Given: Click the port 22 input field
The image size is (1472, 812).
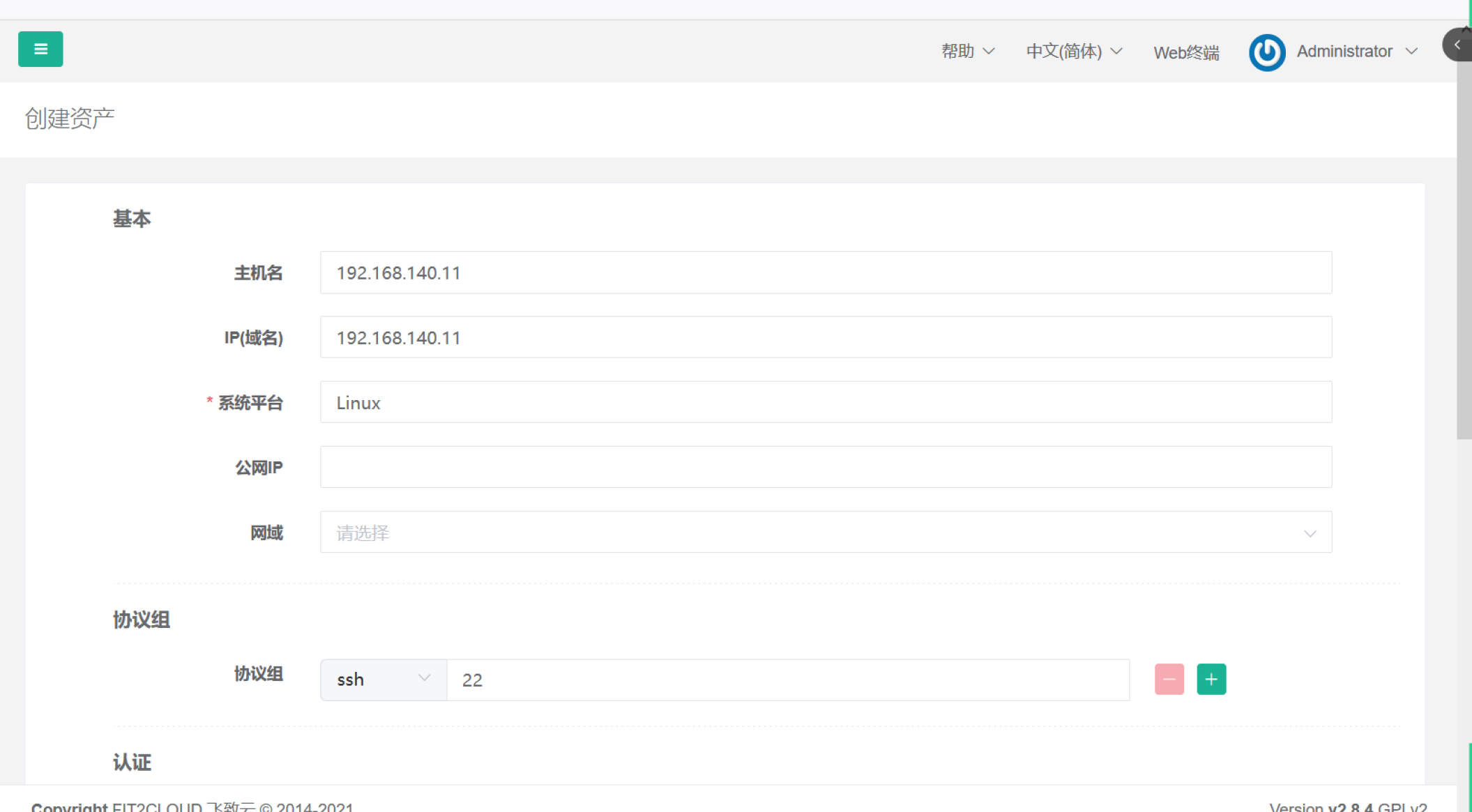Looking at the screenshot, I should [x=788, y=680].
